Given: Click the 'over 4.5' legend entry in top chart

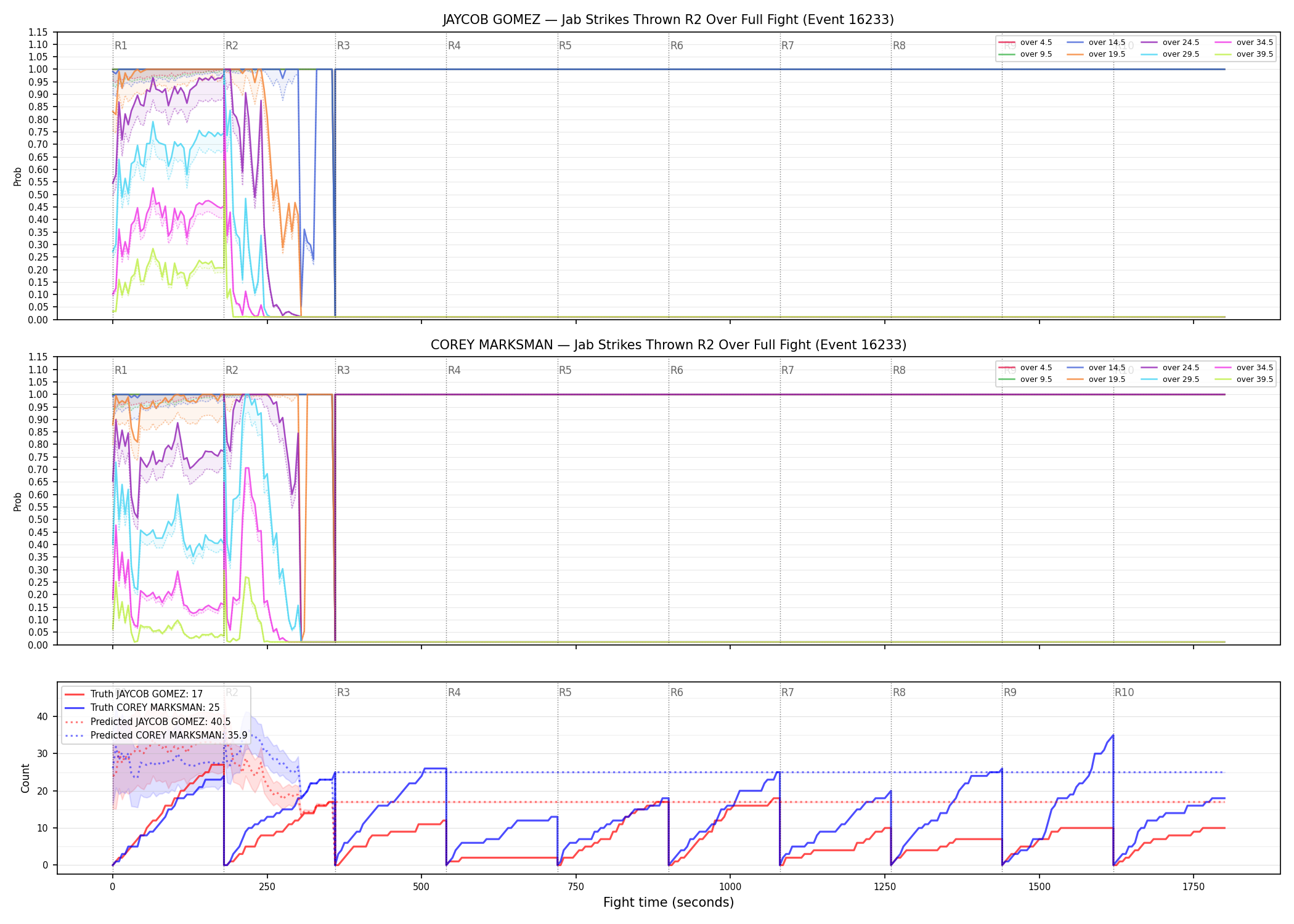Looking at the screenshot, I should pyautogui.click(x=1025, y=43).
